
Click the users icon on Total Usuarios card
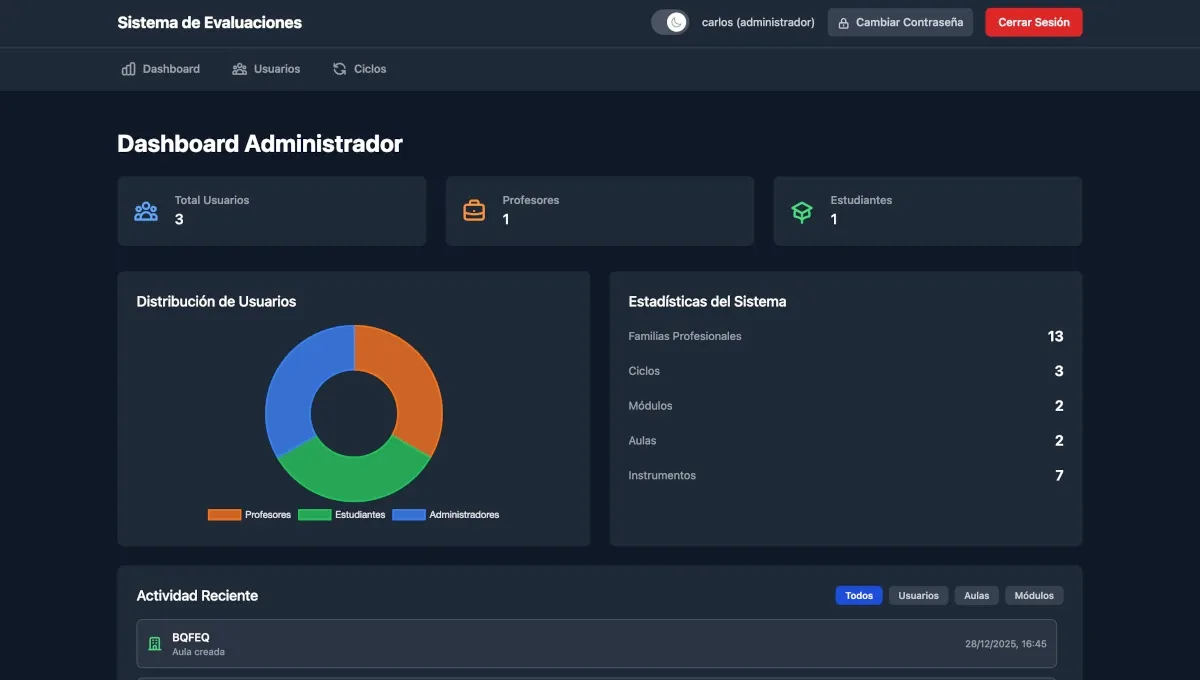pos(146,211)
